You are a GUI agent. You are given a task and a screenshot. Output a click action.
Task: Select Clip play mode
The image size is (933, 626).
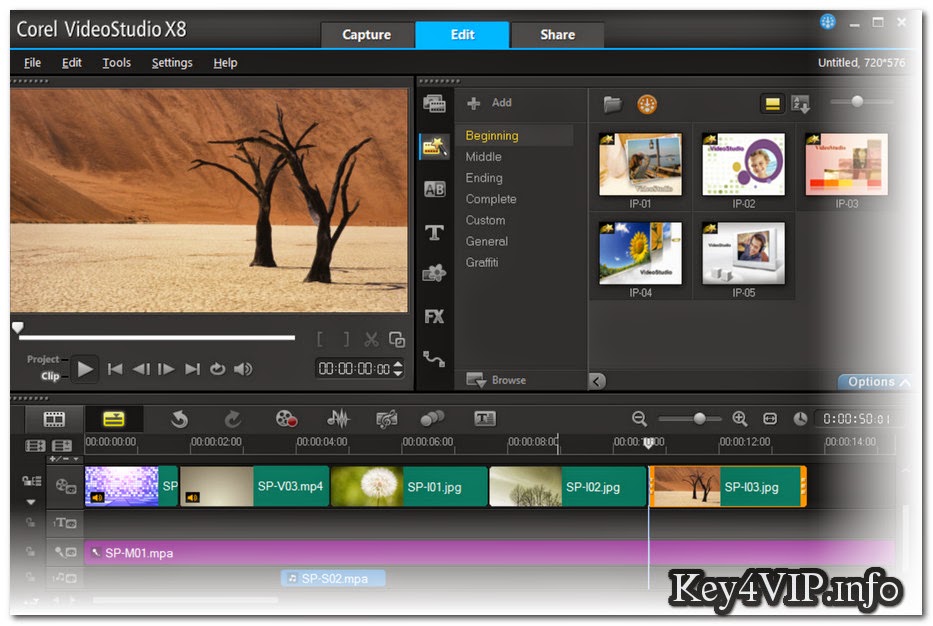point(50,376)
